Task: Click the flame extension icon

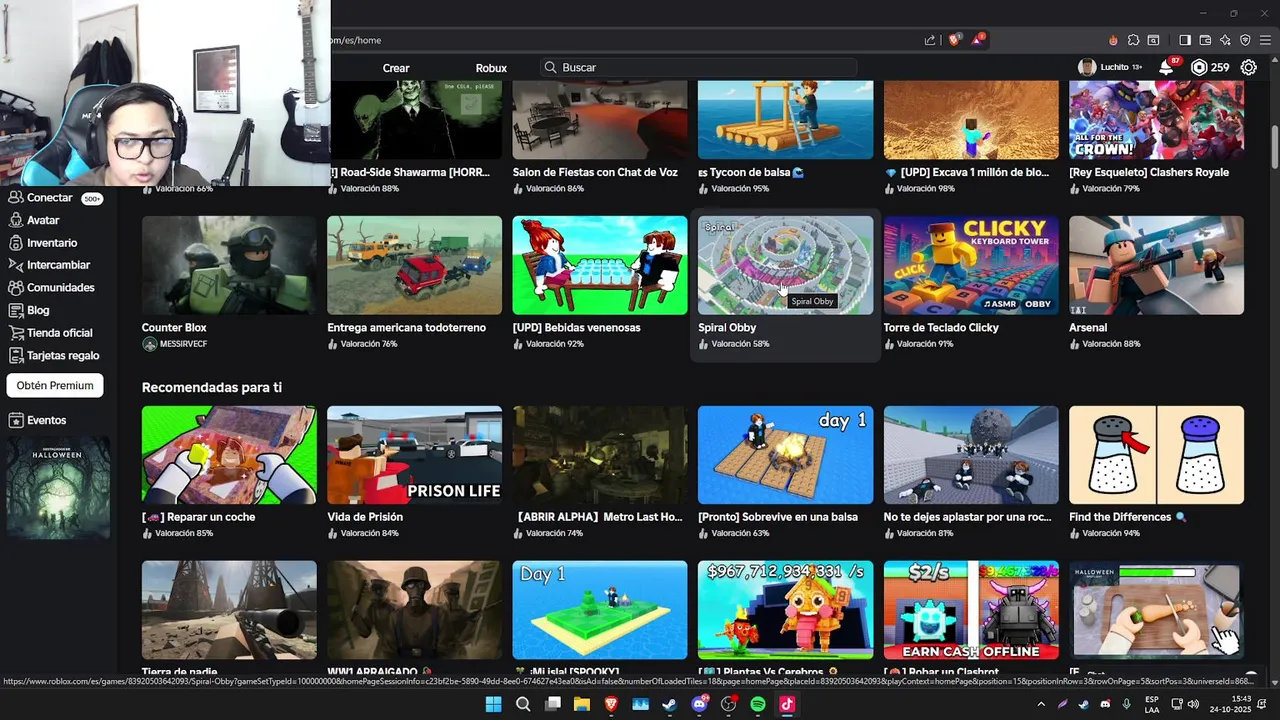Action: click(x=1113, y=40)
